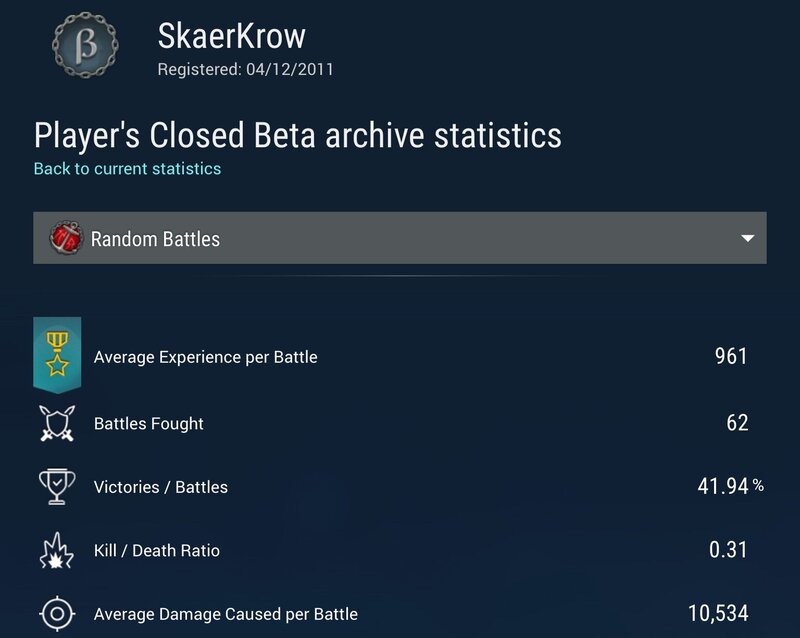This screenshot has width=800, height=638.
Task: Click the Random Battles mode icon
Action: (x=65, y=238)
